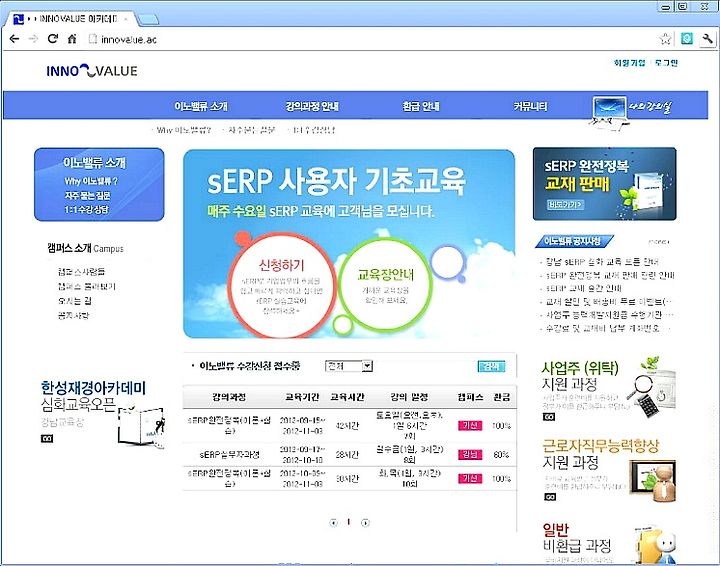Click the page number 1 in pagination

(x=349, y=522)
